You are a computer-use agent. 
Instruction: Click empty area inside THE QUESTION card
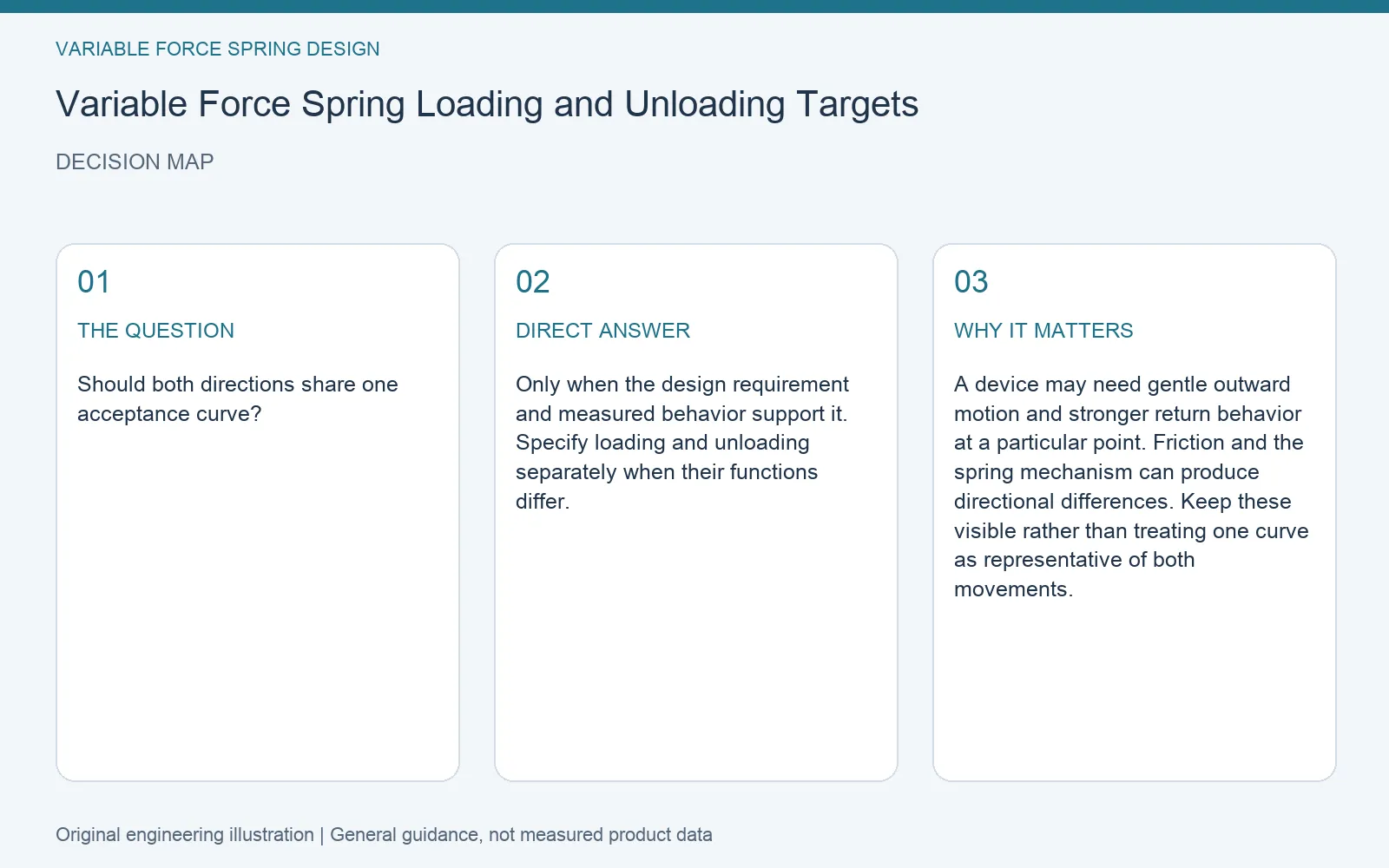[x=258, y=608]
